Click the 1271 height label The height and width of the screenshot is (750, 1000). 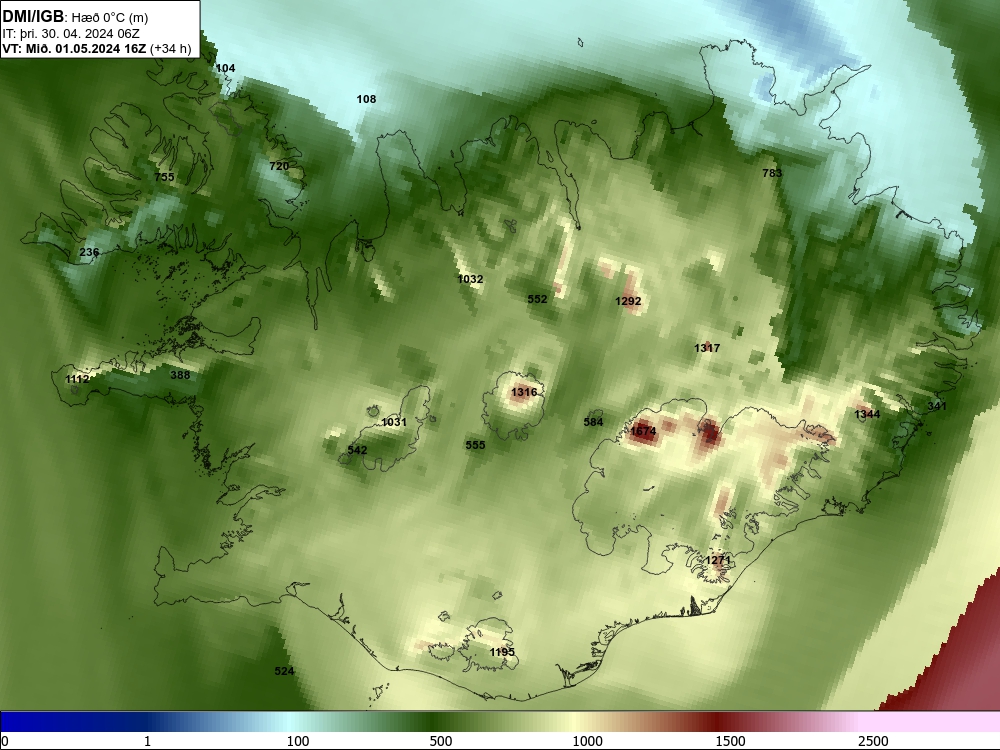point(717,561)
